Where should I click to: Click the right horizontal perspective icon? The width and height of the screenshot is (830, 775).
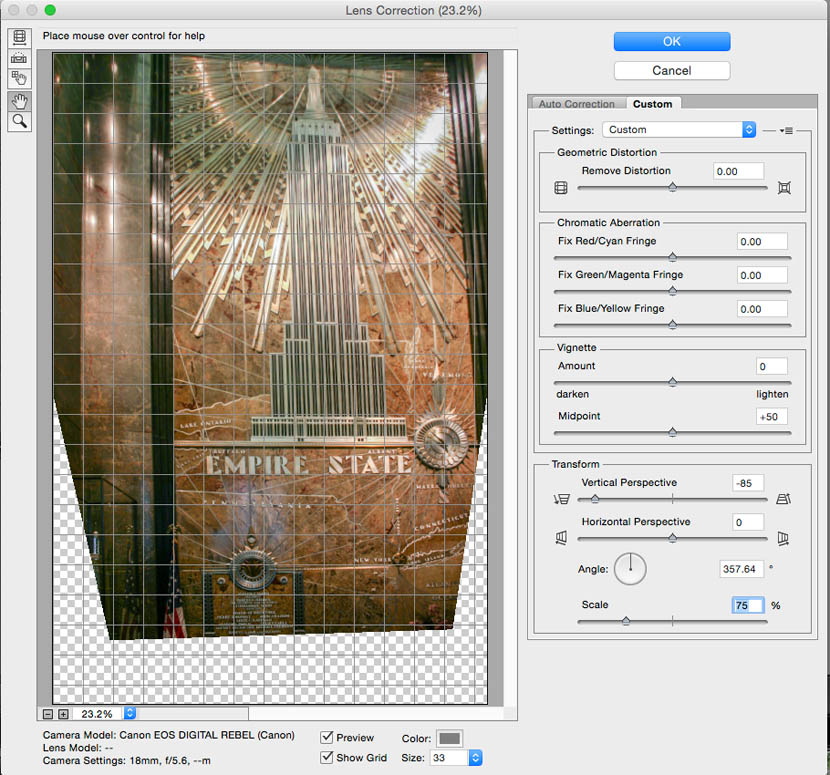(x=783, y=539)
